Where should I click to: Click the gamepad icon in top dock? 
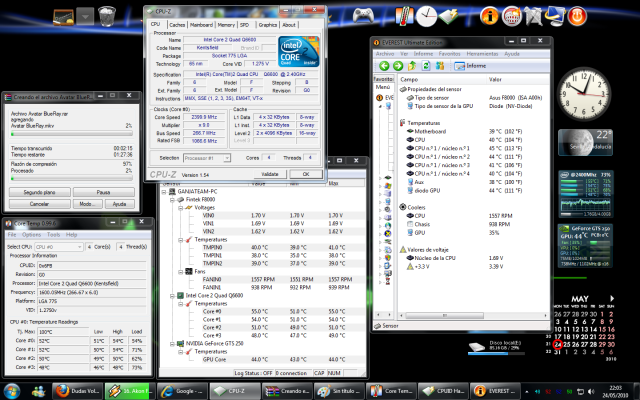pyautogui.click(x=363, y=16)
